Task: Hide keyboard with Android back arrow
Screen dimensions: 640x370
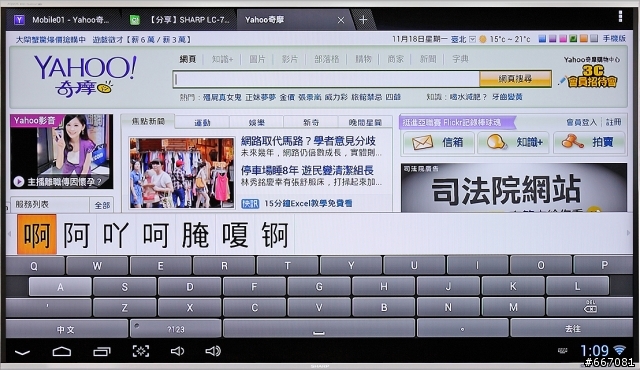Action: click(22, 352)
